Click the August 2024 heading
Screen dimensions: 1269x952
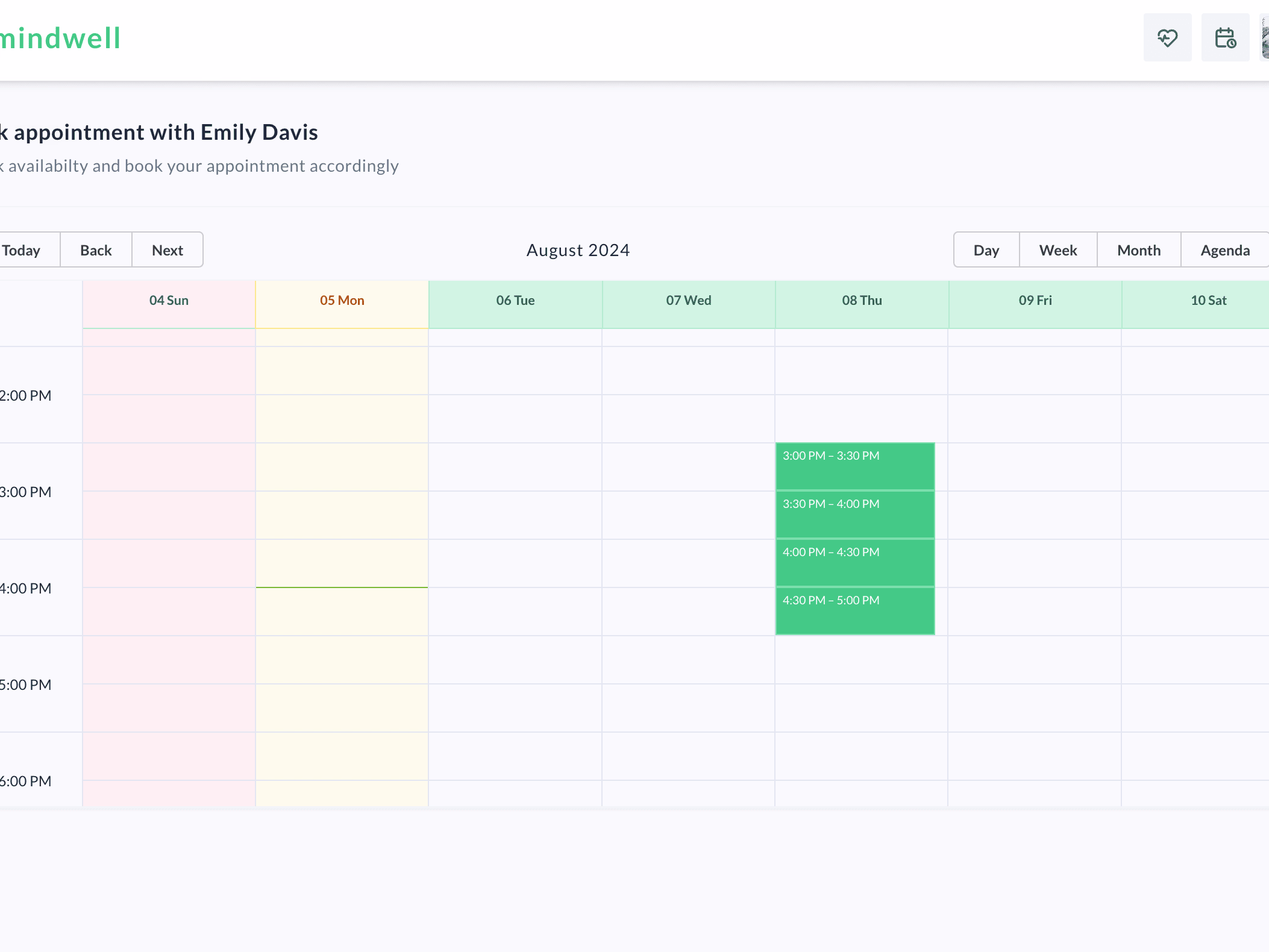coord(577,249)
